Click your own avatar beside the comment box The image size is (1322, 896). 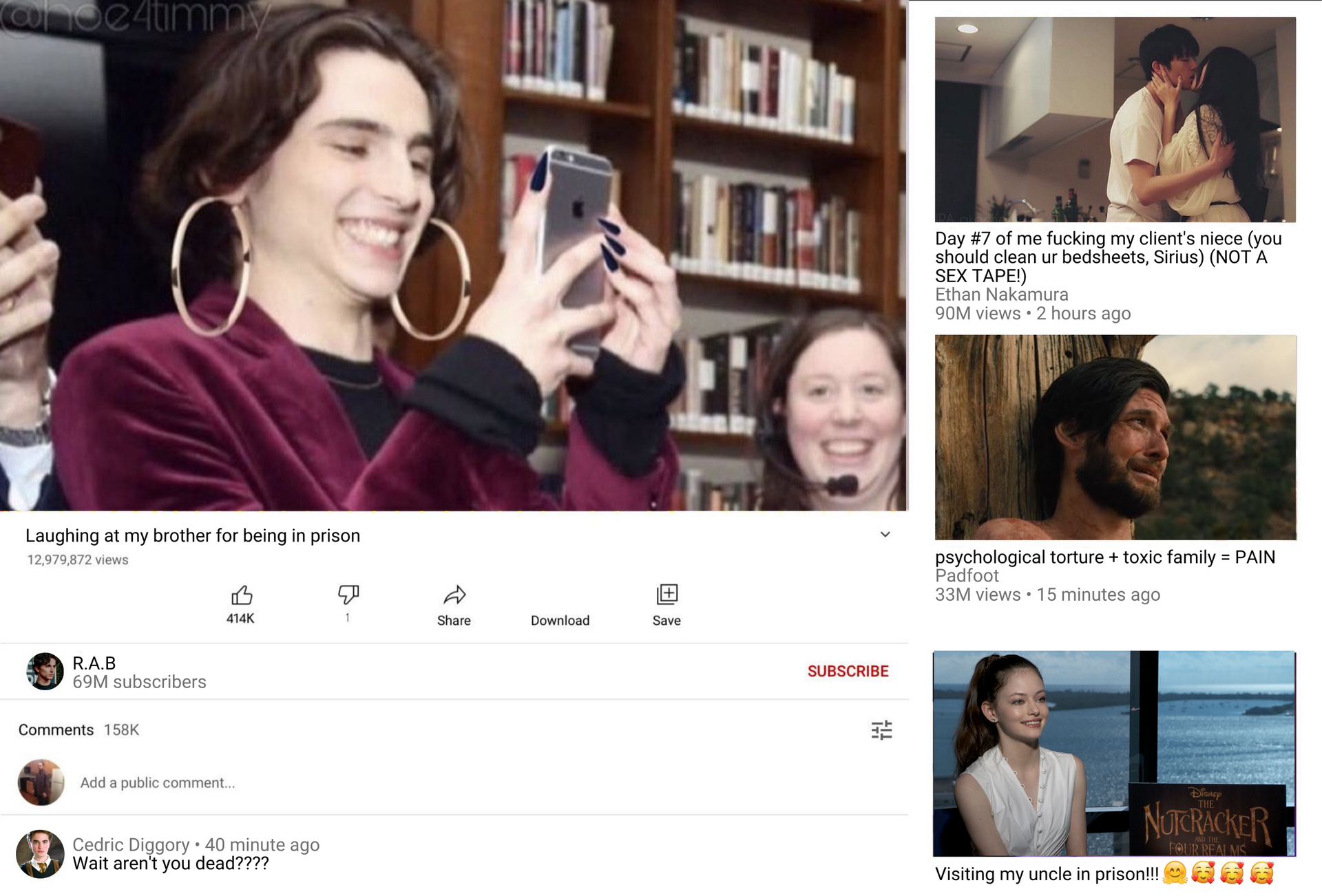pyautogui.click(x=41, y=782)
